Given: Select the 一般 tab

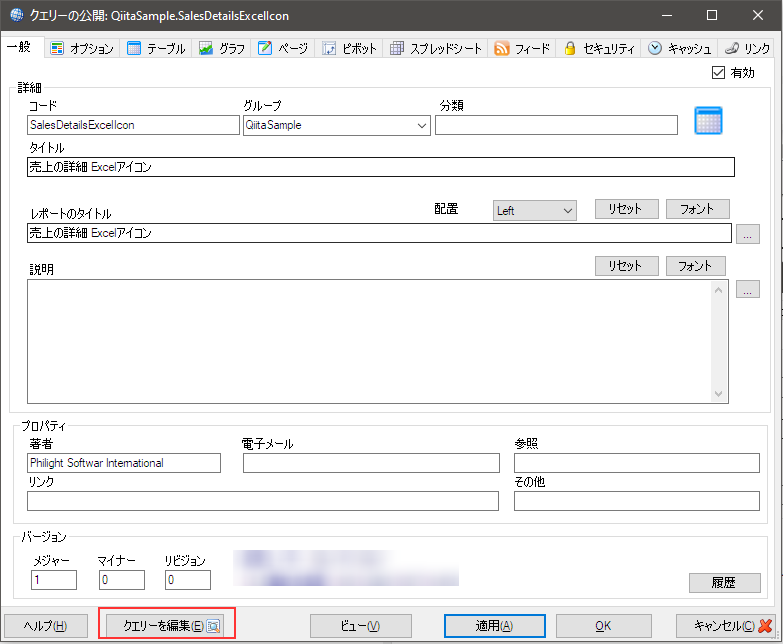Looking at the screenshot, I should click(20, 47).
